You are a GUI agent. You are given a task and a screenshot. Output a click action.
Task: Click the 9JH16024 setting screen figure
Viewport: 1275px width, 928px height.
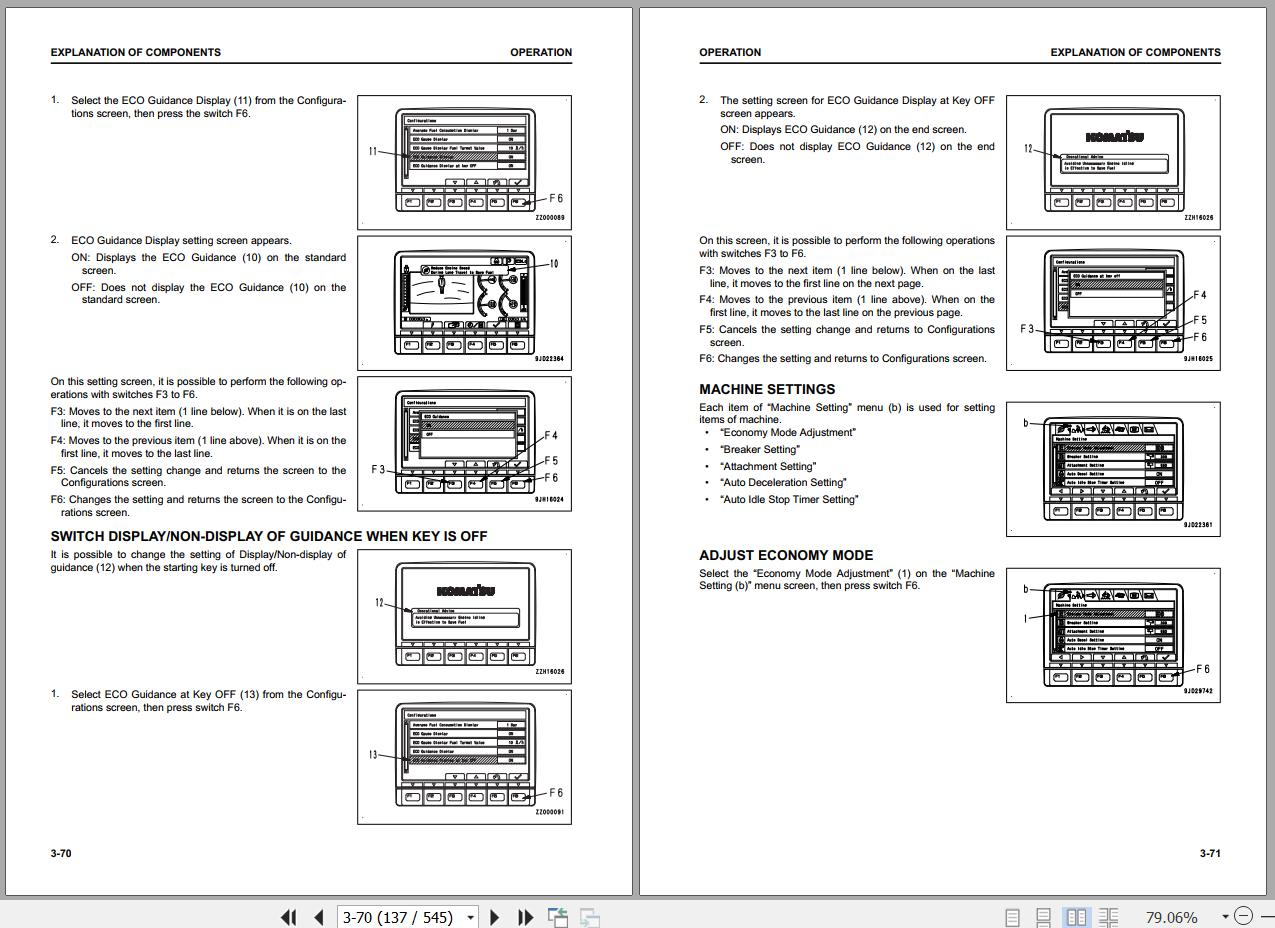tap(464, 443)
